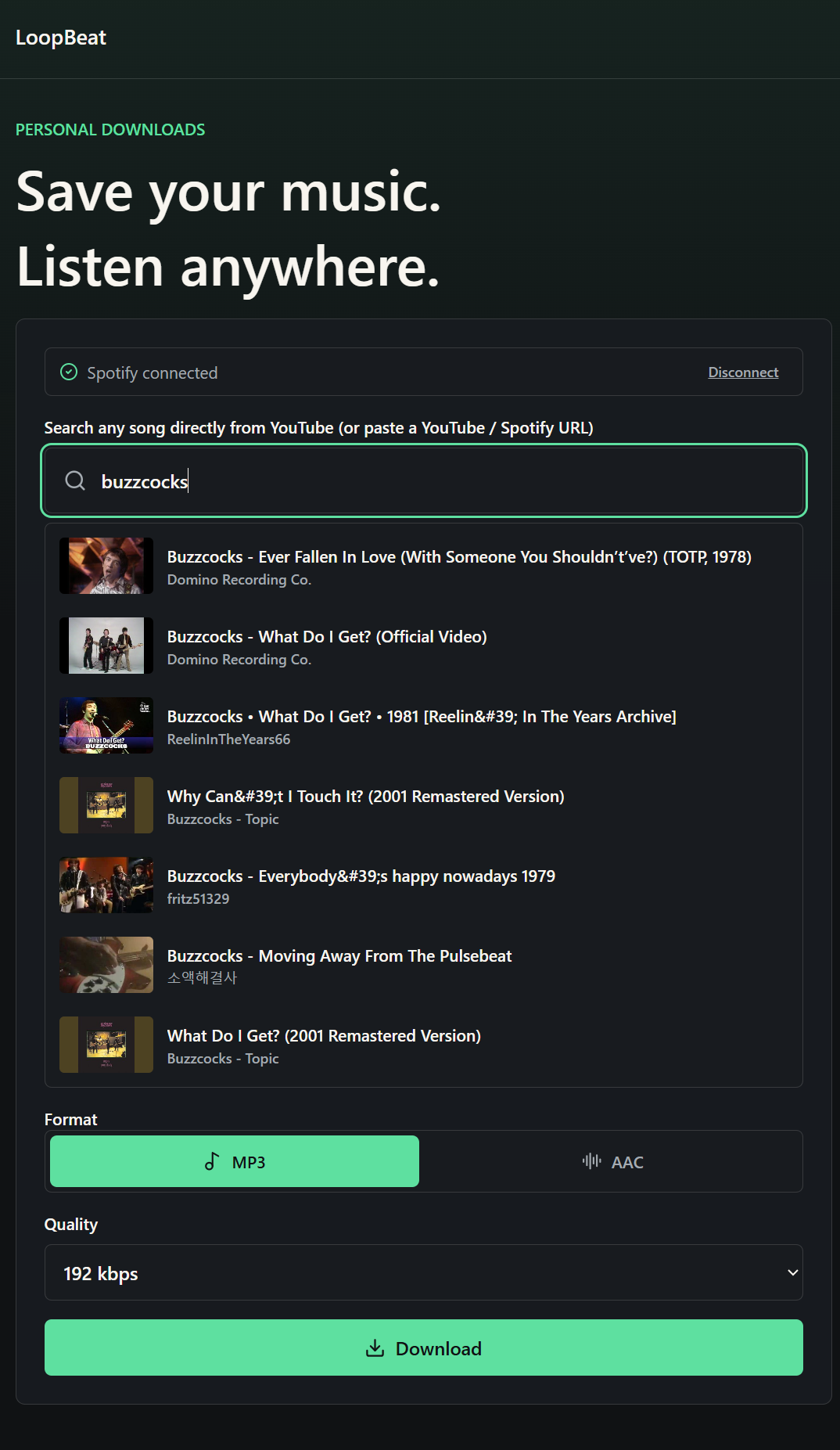The image size is (840, 1450).
Task: Select 'Everybody's happy nowadays 1979' result title
Action: (361, 876)
